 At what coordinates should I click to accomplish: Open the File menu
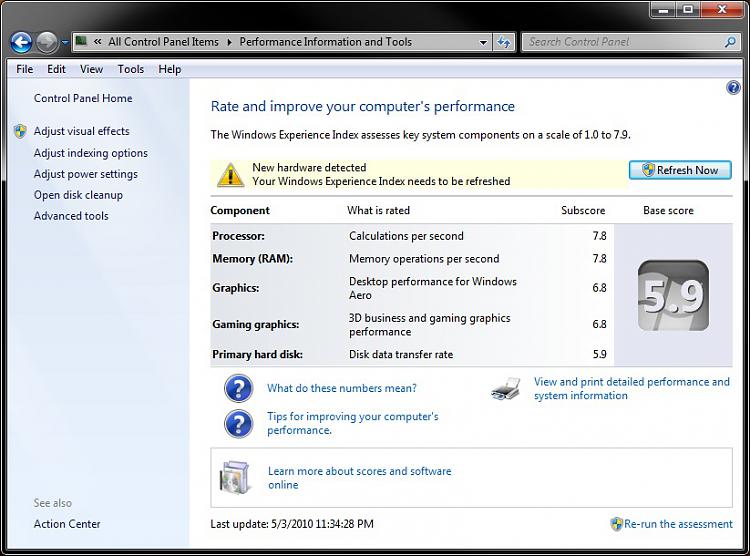pyautogui.click(x=24, y=69)
